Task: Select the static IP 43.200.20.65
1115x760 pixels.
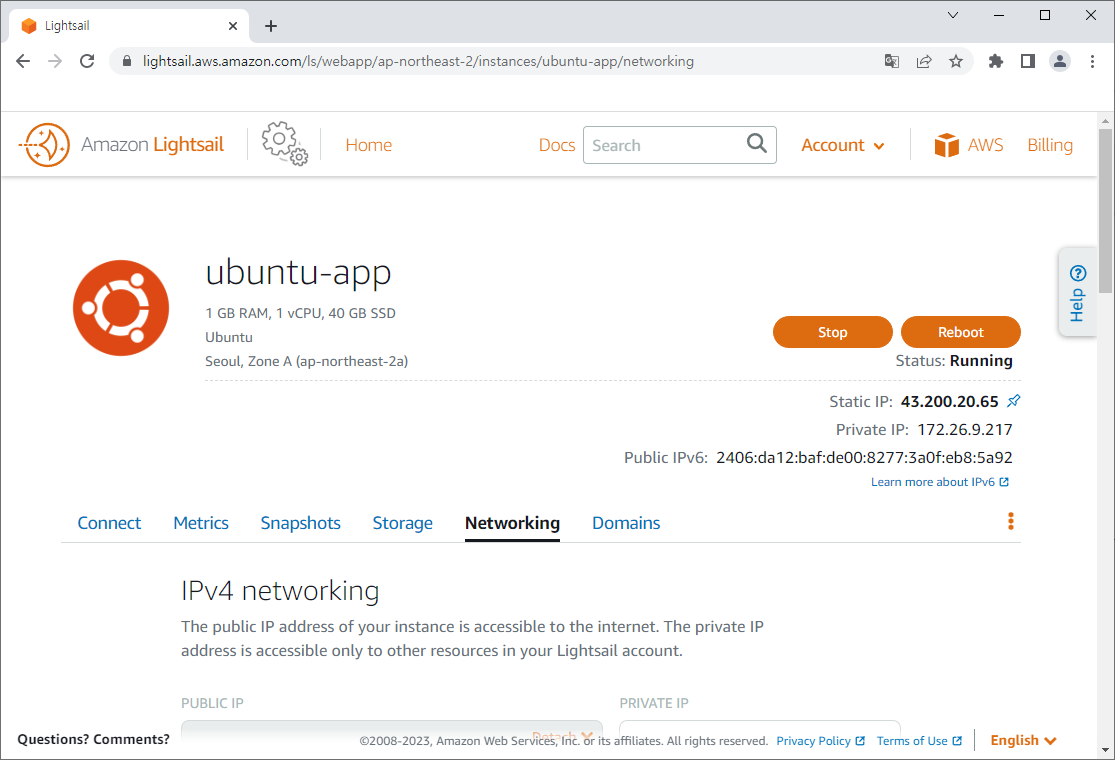Action: coord(949,402)
